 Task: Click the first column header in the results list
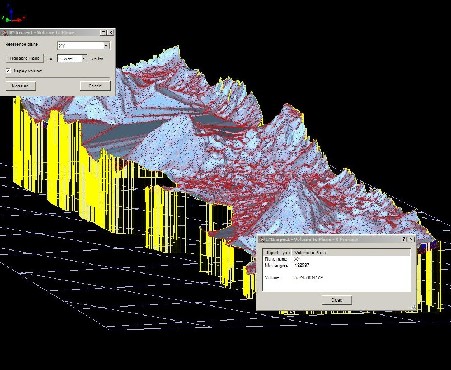(277, 252)
